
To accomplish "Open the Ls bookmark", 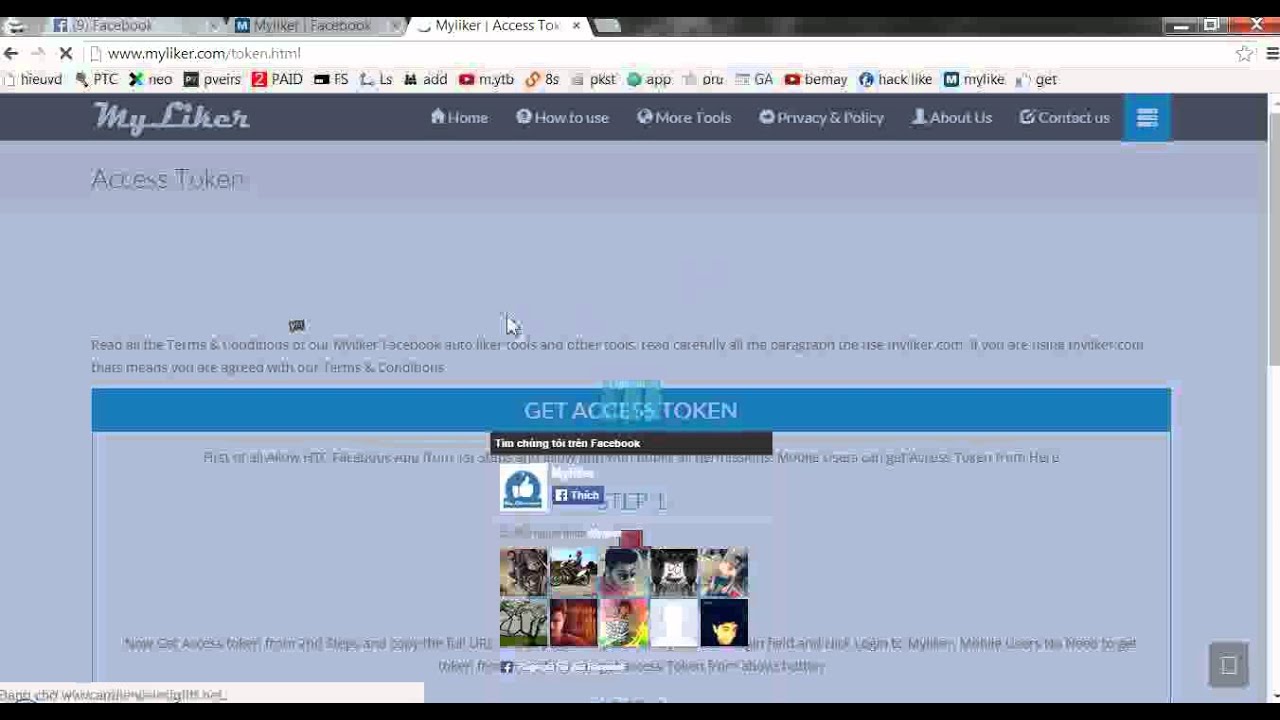I will 376,79.
